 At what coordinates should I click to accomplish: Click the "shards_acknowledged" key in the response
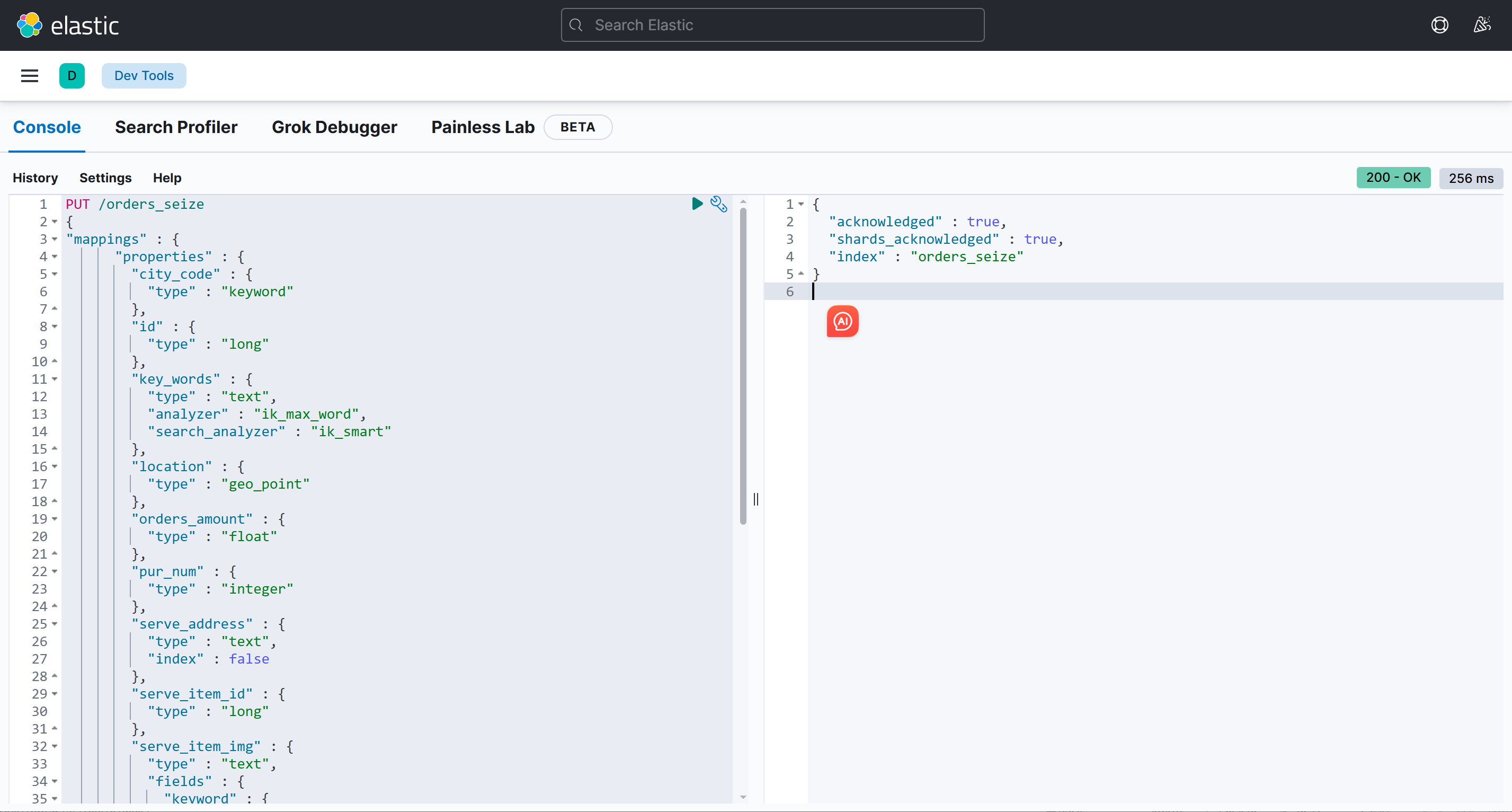click(914, 240)
